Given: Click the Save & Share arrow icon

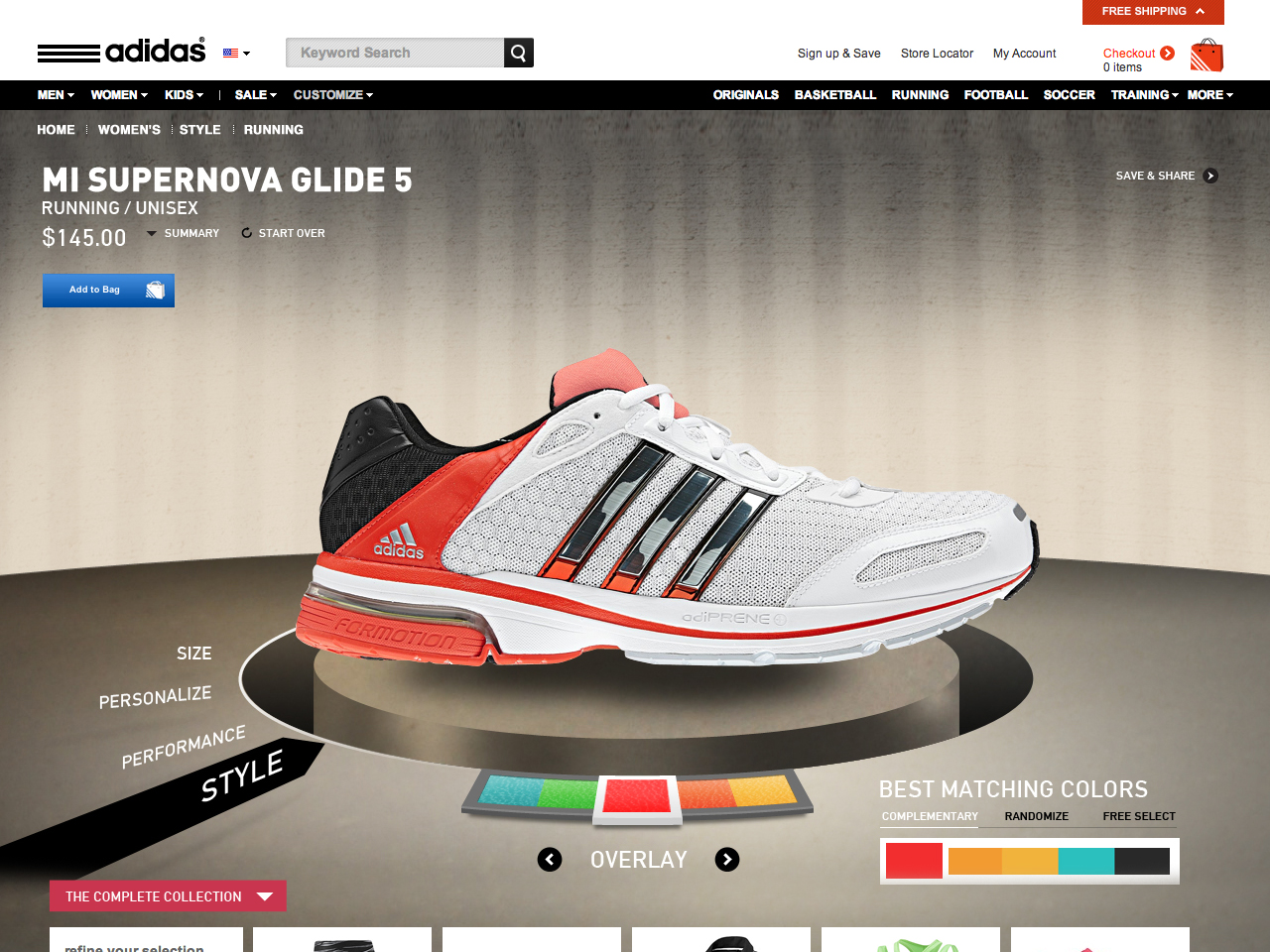Looking at the screenshot, I should (1210, 176).
